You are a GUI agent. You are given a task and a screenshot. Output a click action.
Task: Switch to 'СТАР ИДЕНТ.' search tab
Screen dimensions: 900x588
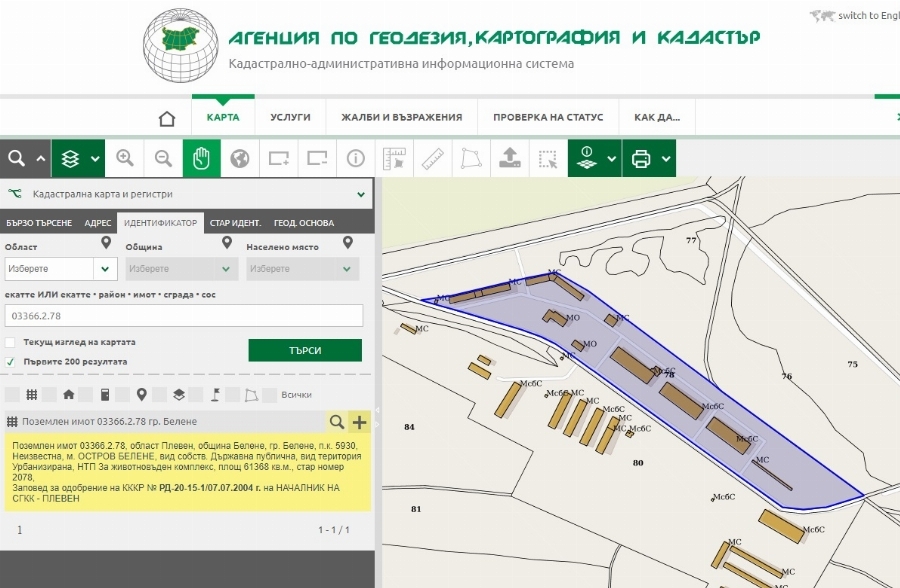pyautogui.click(x=236, y=223)
